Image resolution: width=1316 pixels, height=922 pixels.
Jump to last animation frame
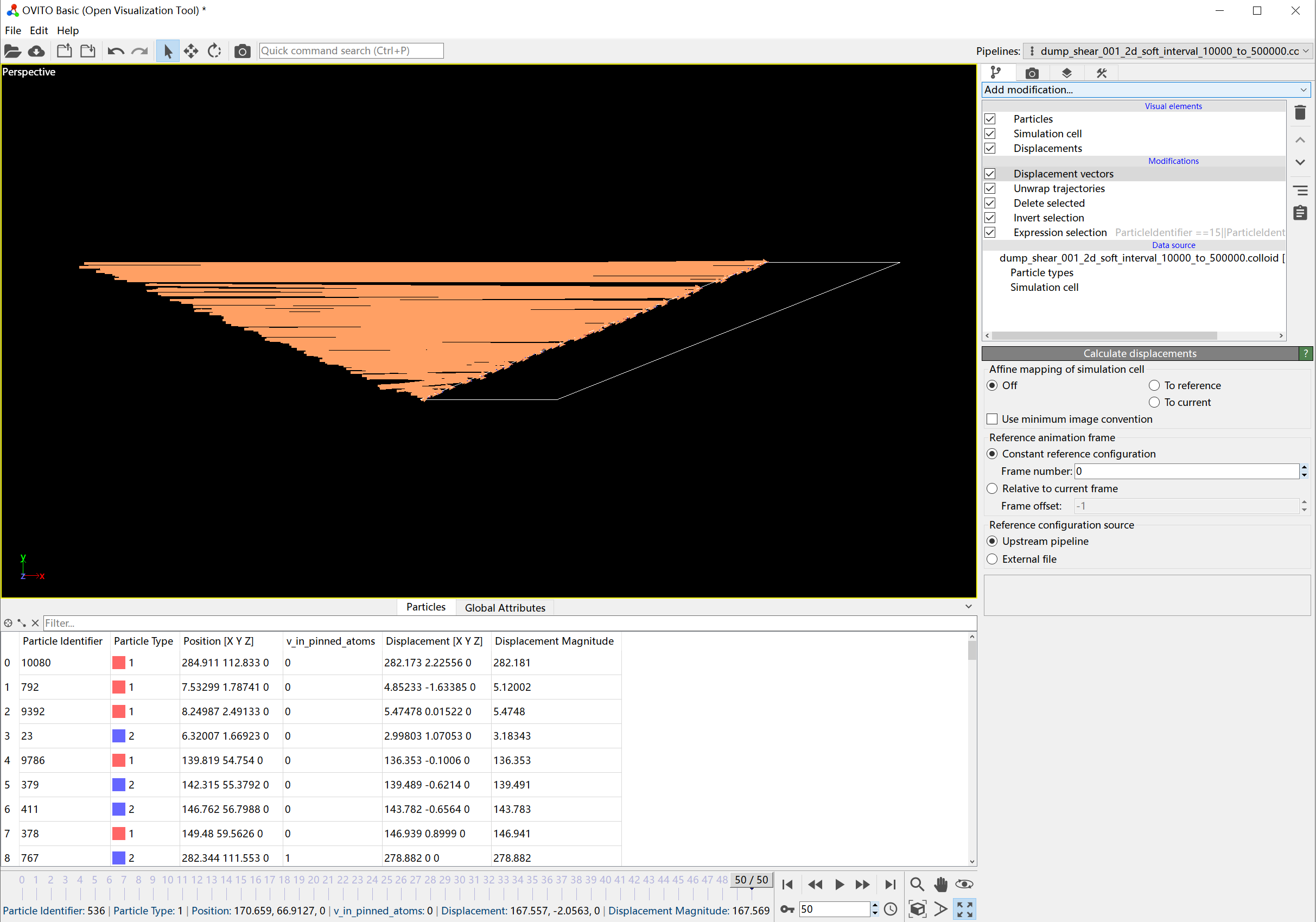(x=889, y=884)
